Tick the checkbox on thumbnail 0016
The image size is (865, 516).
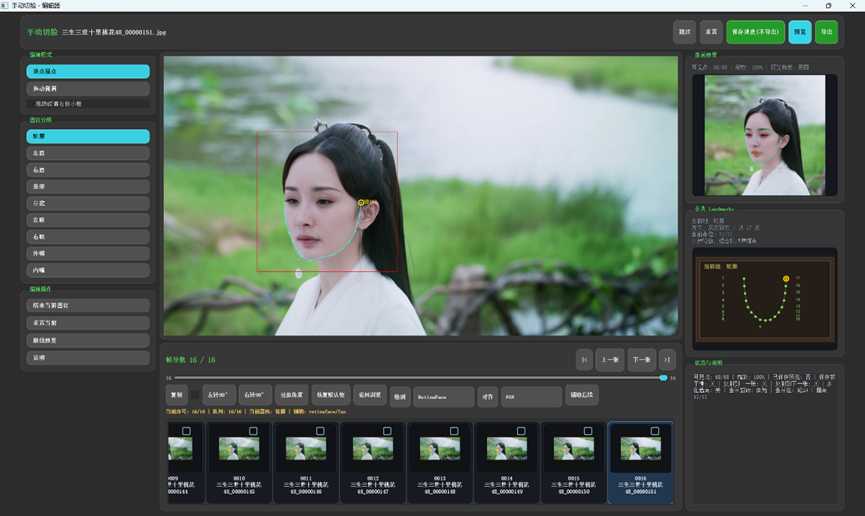[x=655, y=431]
